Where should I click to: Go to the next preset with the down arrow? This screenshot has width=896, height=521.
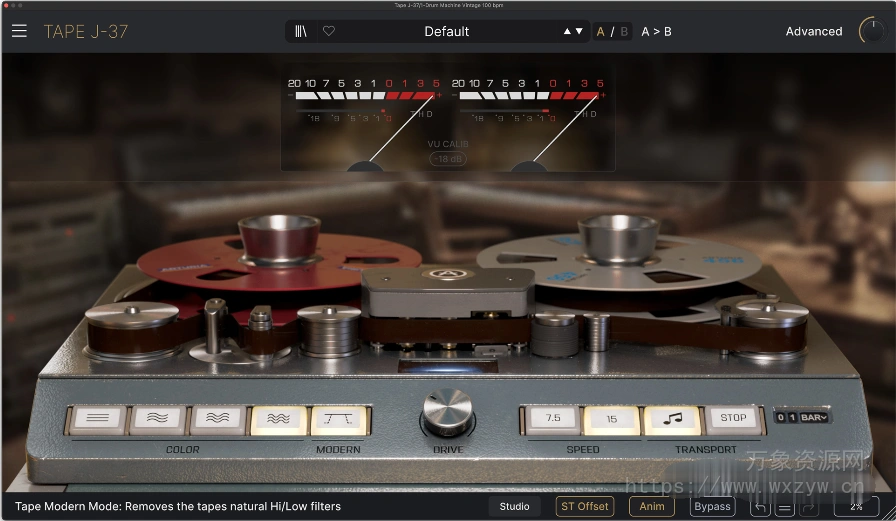[x=579, y=31]
